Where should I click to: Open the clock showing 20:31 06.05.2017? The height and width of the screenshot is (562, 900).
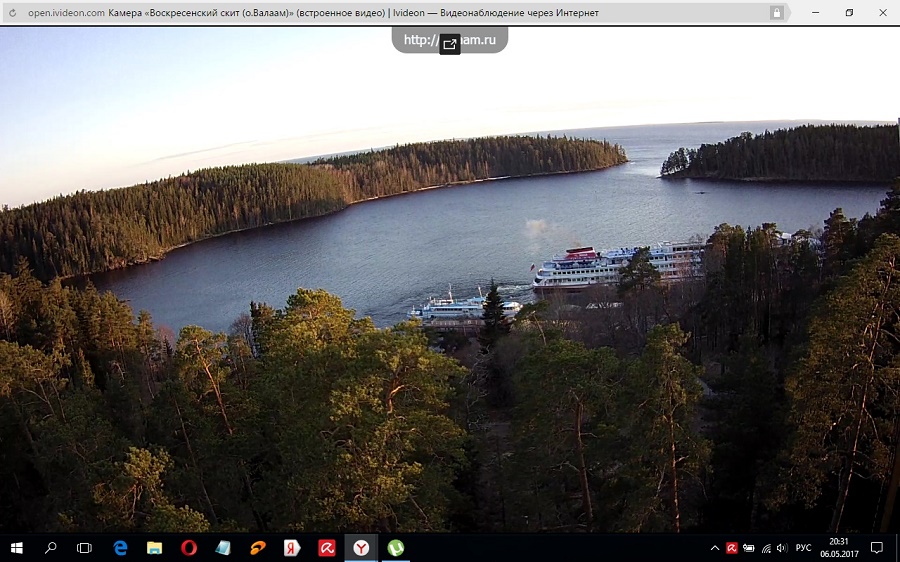coord(839,548)
